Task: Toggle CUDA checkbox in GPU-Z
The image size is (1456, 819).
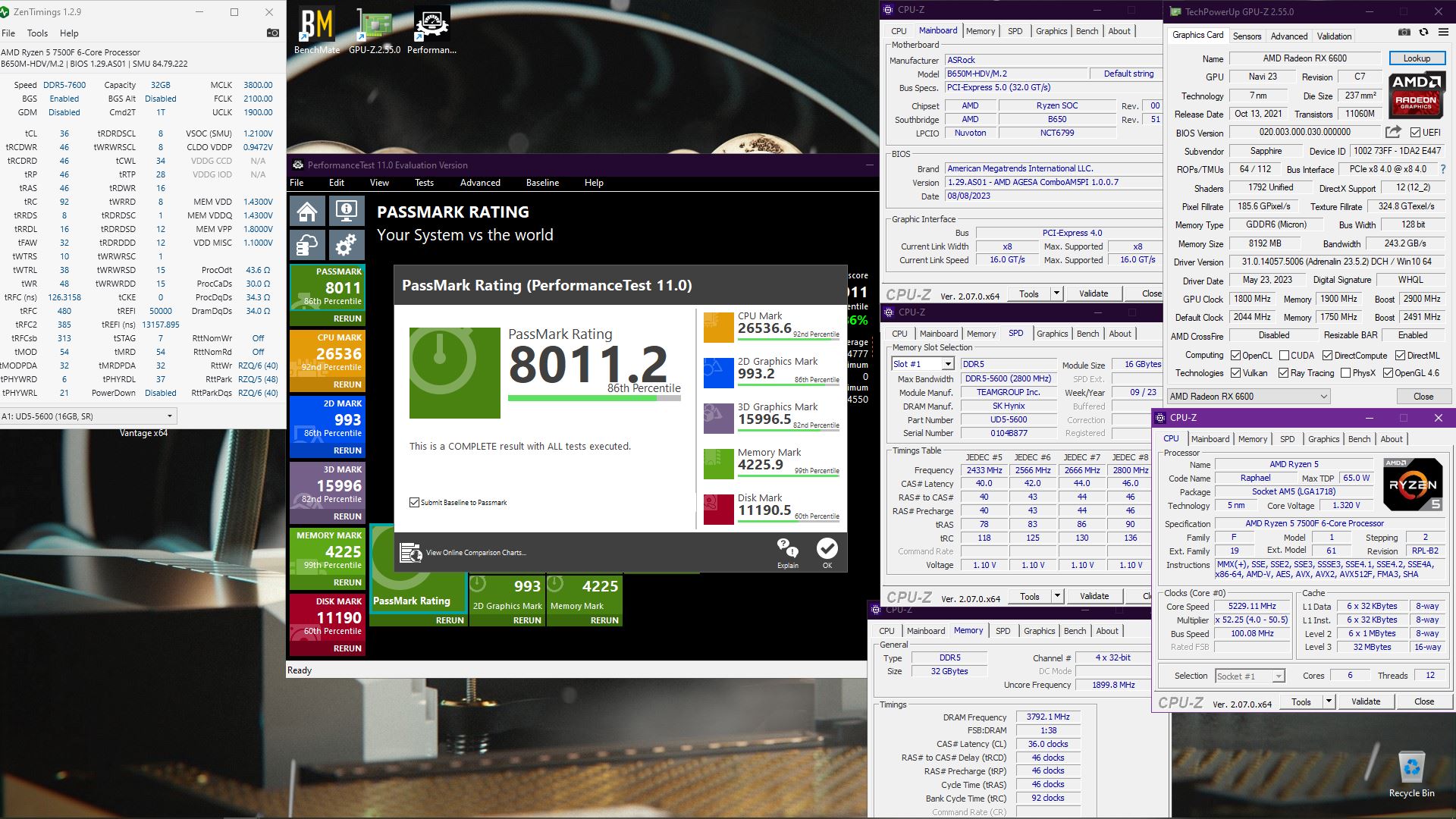Action: [1284, 356]
